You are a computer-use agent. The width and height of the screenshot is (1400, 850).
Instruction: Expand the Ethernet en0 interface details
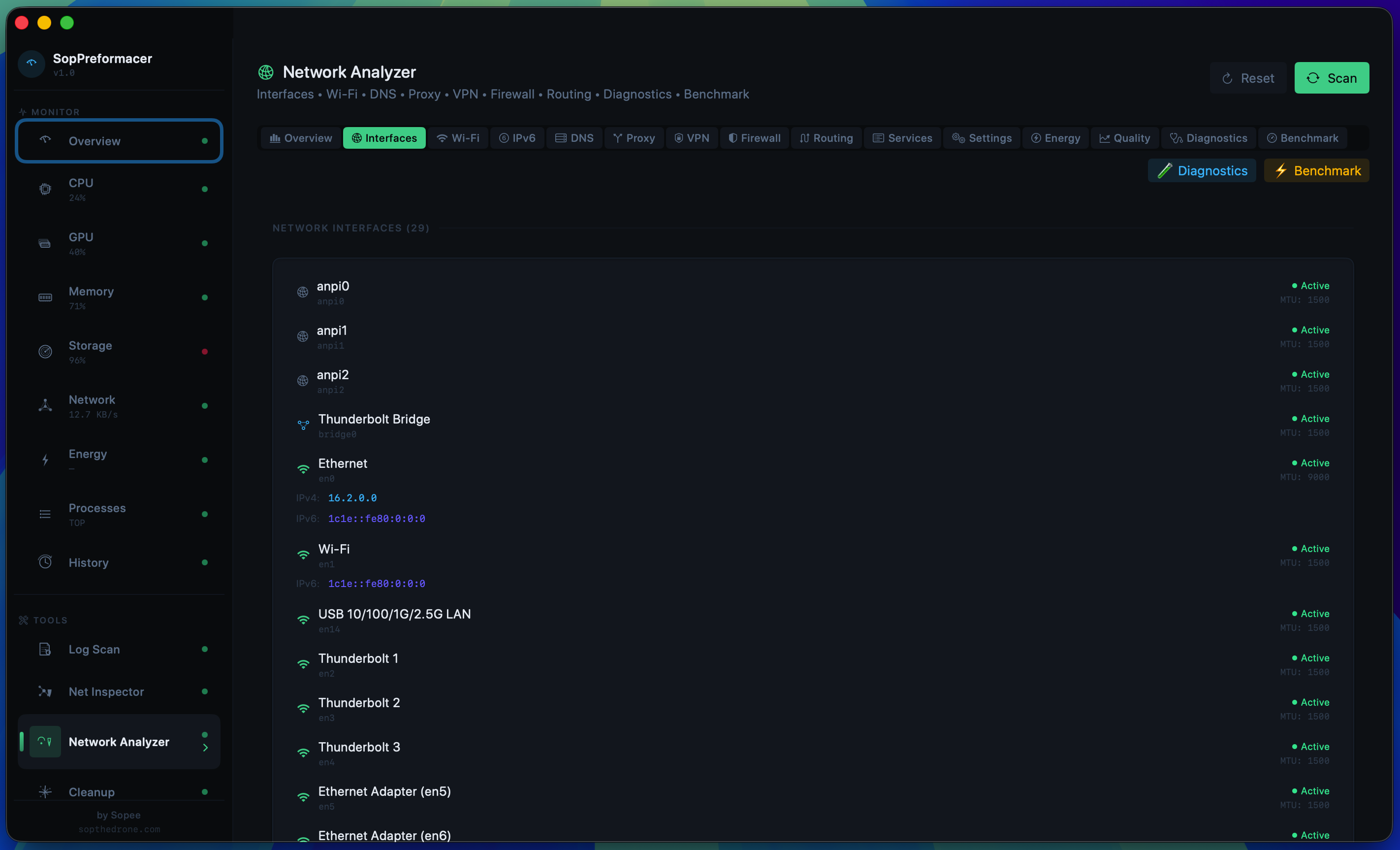(x=813, y=470)
